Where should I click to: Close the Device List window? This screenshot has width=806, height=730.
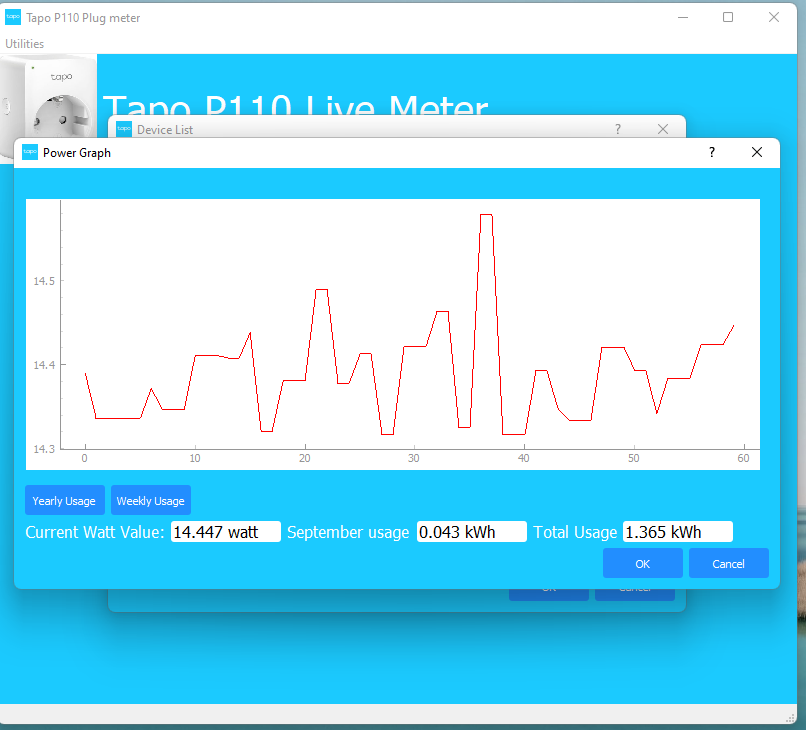tap(663, 129)
